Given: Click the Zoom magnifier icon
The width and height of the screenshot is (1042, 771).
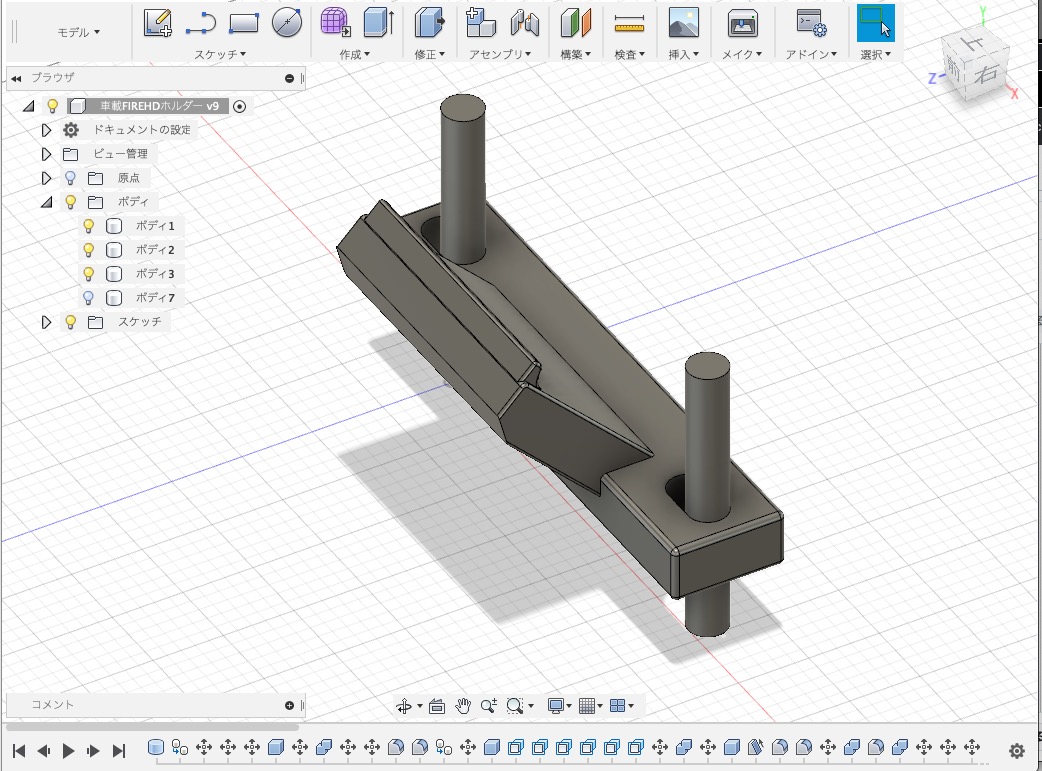Looking at the screenshot, I should (488, 706).
